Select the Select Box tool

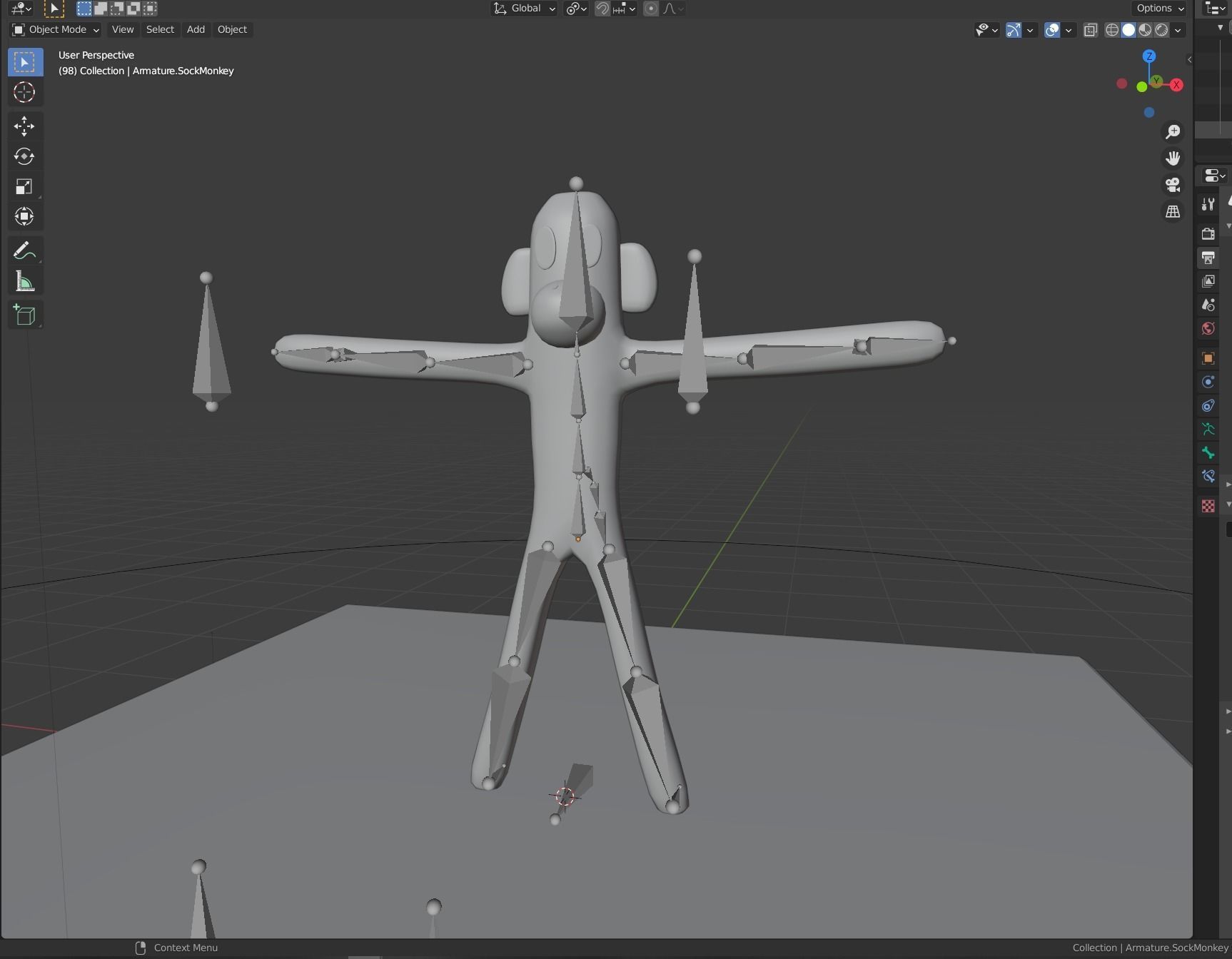click(24, 62)
